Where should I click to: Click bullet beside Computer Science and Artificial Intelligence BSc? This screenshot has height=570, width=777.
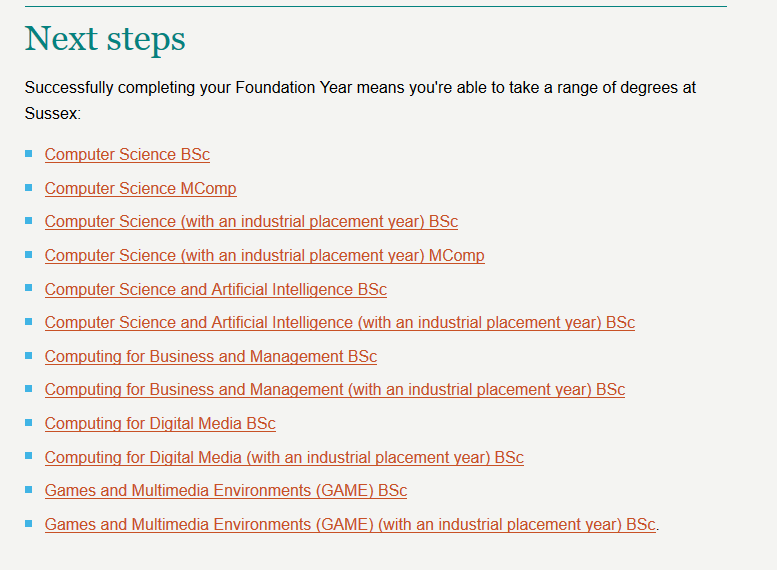tap(29, 289)
